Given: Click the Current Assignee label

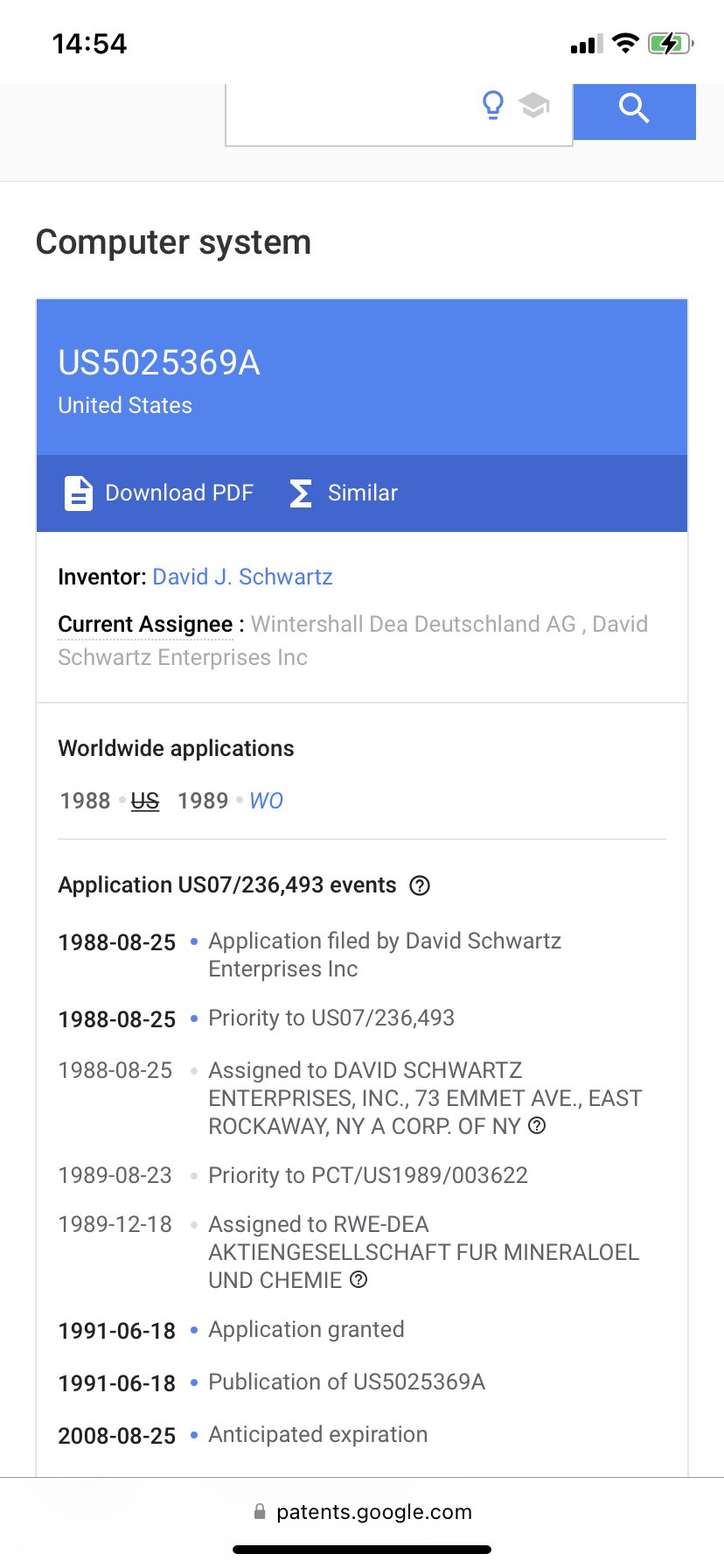Looking at the screenshot, I should pos(145,625).
